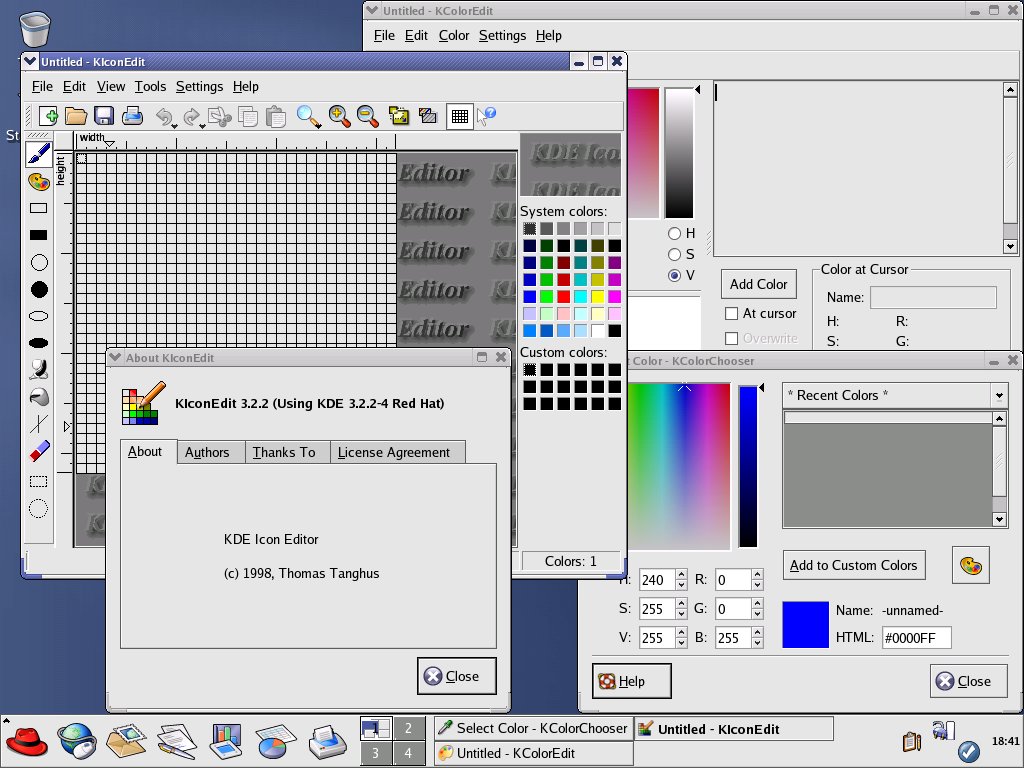Click the zoom in magnifier icon
The height and width of the screenshot is (768, 1024).
pyautogui.click(x=339, y=116)
